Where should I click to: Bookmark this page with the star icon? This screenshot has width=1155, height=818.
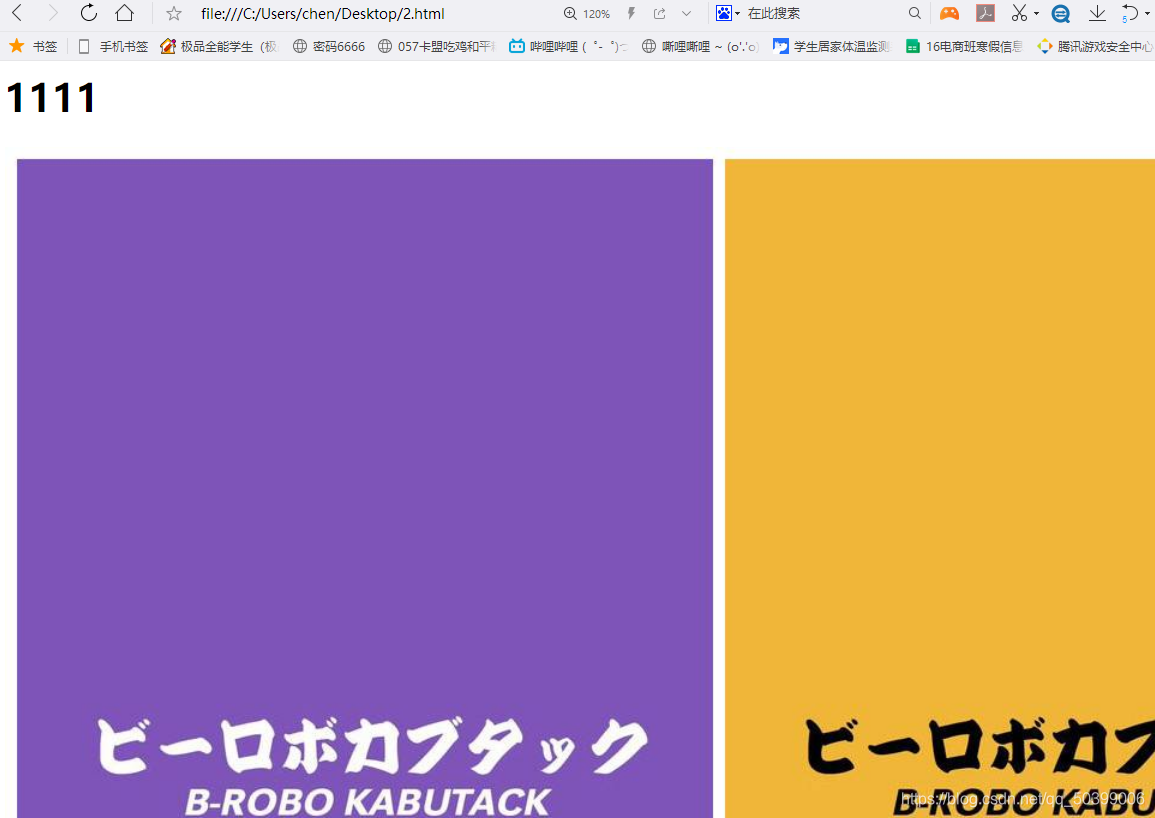point(174,13)
